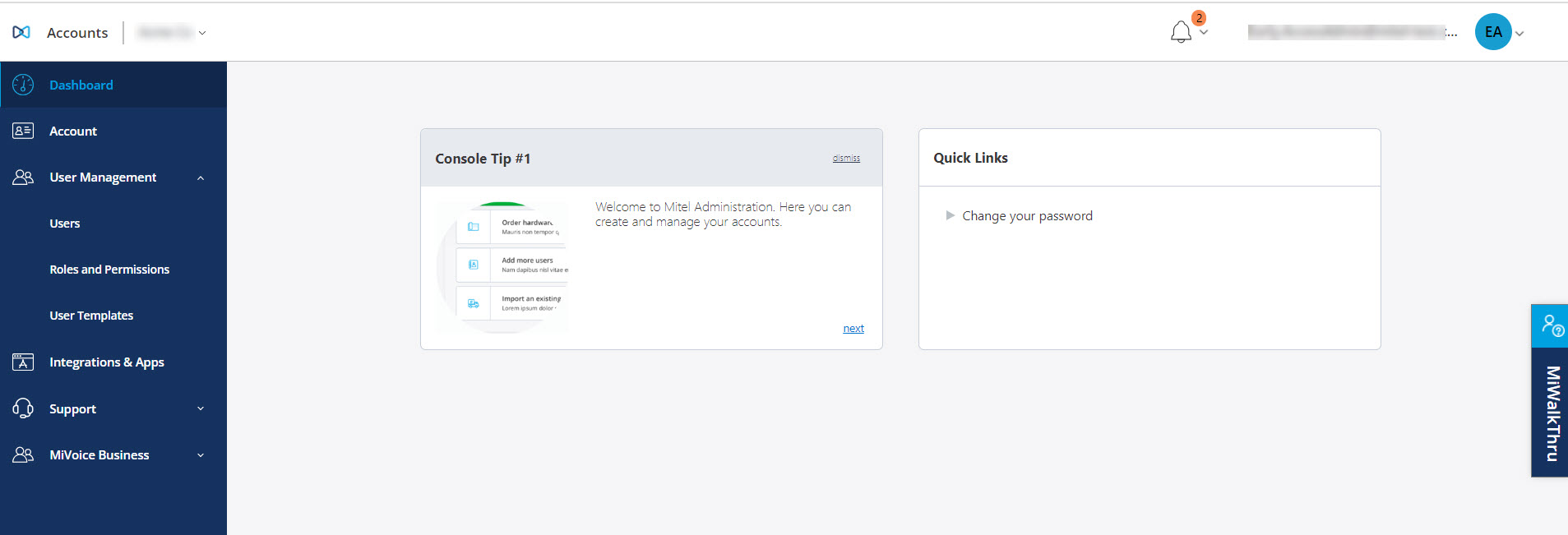Dismiss the Console Tip
The image size is (1568, 535).
846,158
